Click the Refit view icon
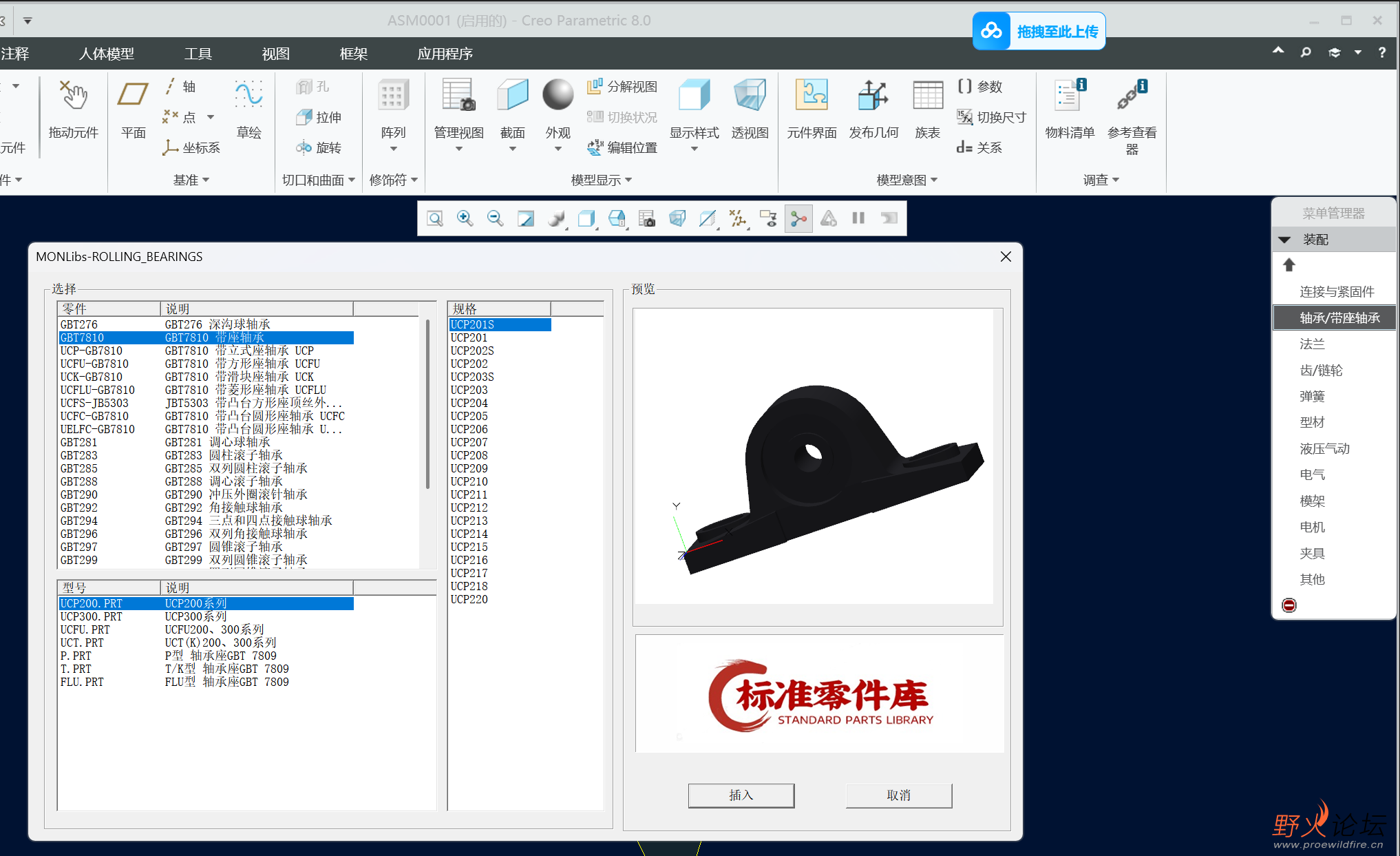Viewport: 1400px width, 856px height. coord(435,218)
